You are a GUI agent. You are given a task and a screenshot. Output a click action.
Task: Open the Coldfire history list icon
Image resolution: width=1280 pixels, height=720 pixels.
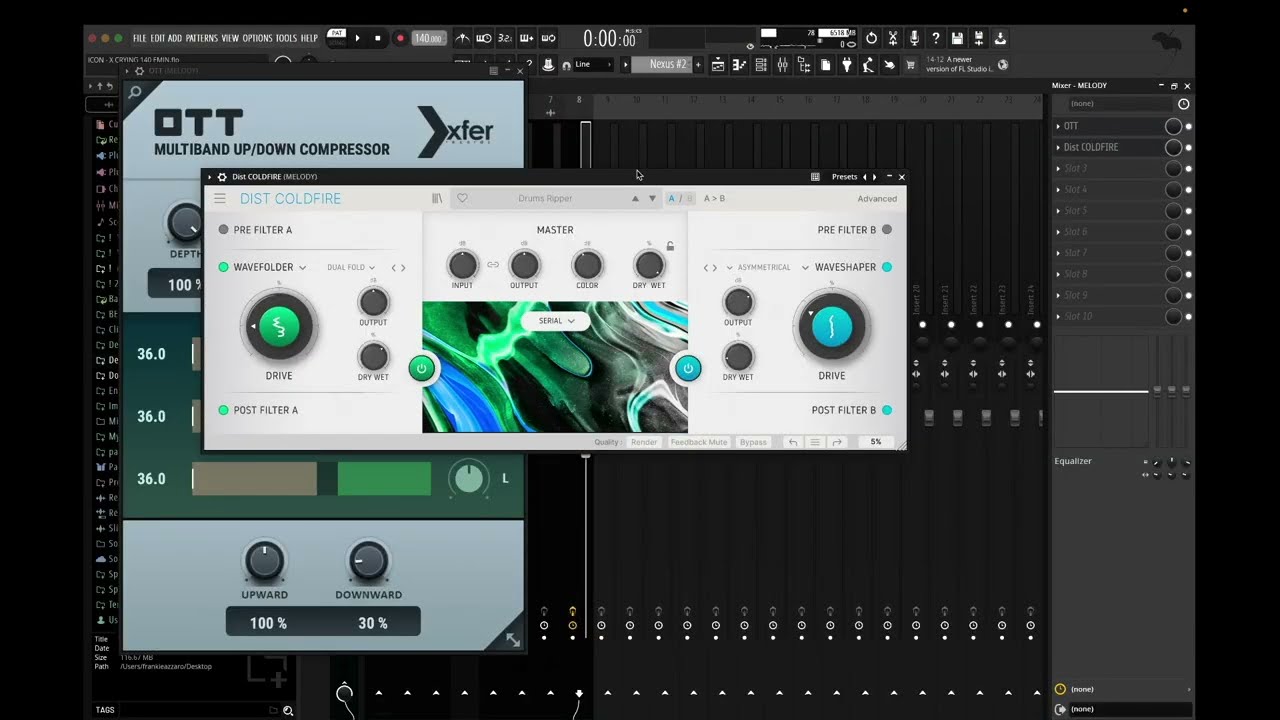(815, 442)
